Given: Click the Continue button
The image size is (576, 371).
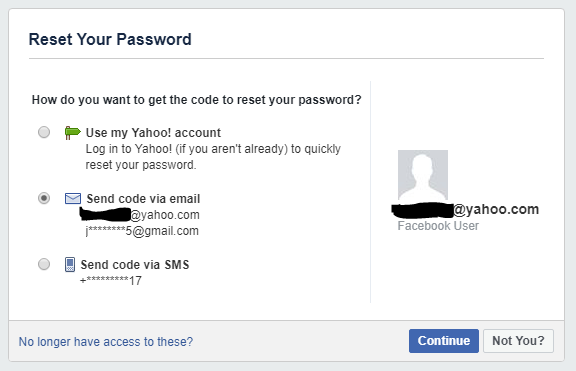Looking at the screenshot, I should pyautogui.click(x=444, y=341).
